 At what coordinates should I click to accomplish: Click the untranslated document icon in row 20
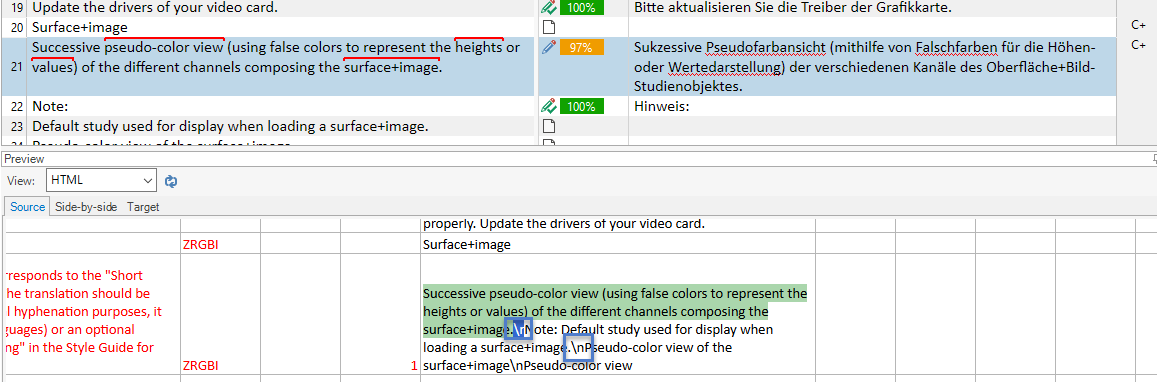tap(548, 27)
